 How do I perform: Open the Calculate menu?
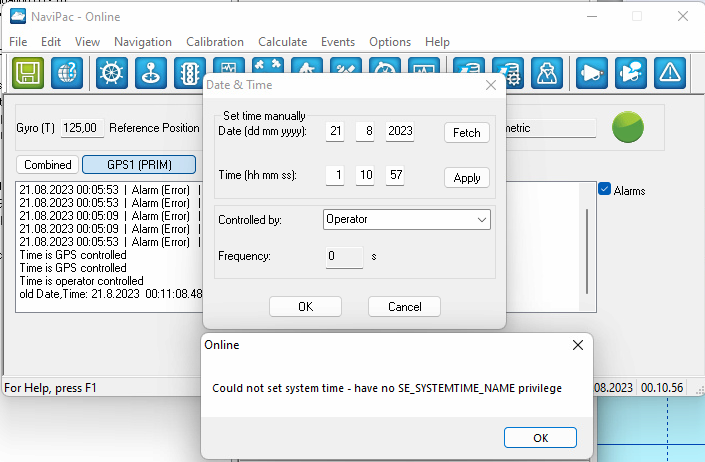point(282,42)
